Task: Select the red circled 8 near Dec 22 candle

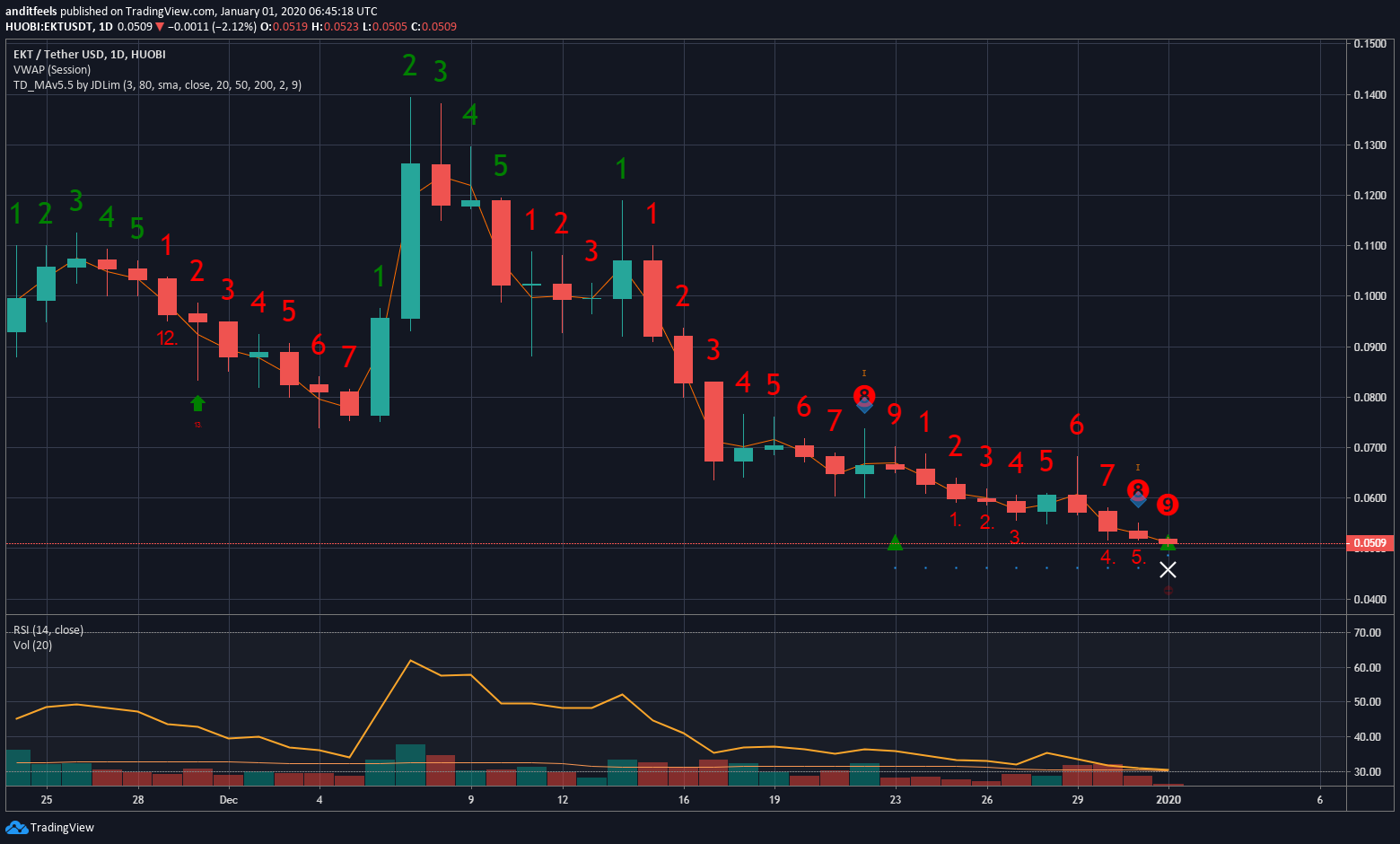Action: (x=863, y=396)
